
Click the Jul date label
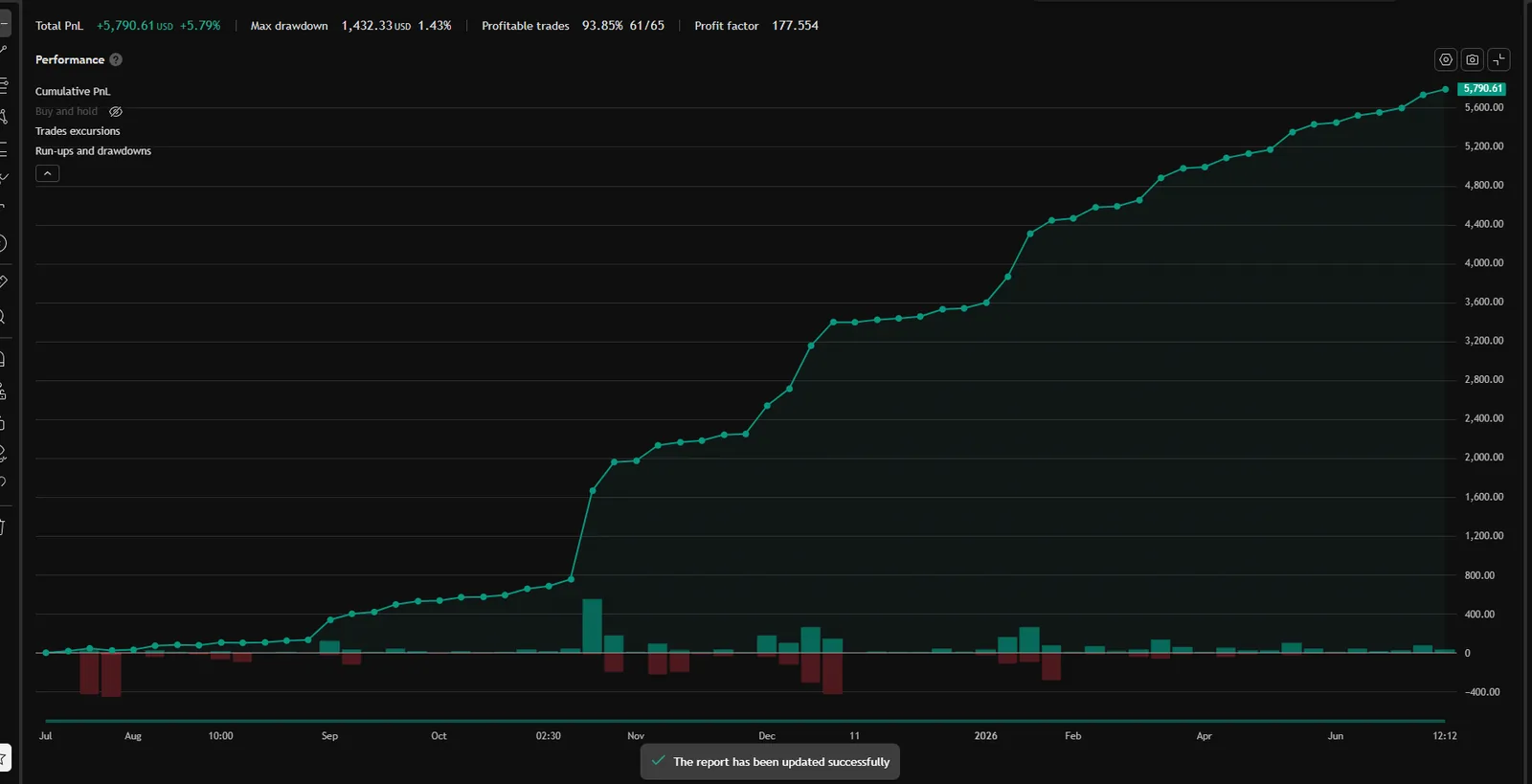tap(45, 736)
